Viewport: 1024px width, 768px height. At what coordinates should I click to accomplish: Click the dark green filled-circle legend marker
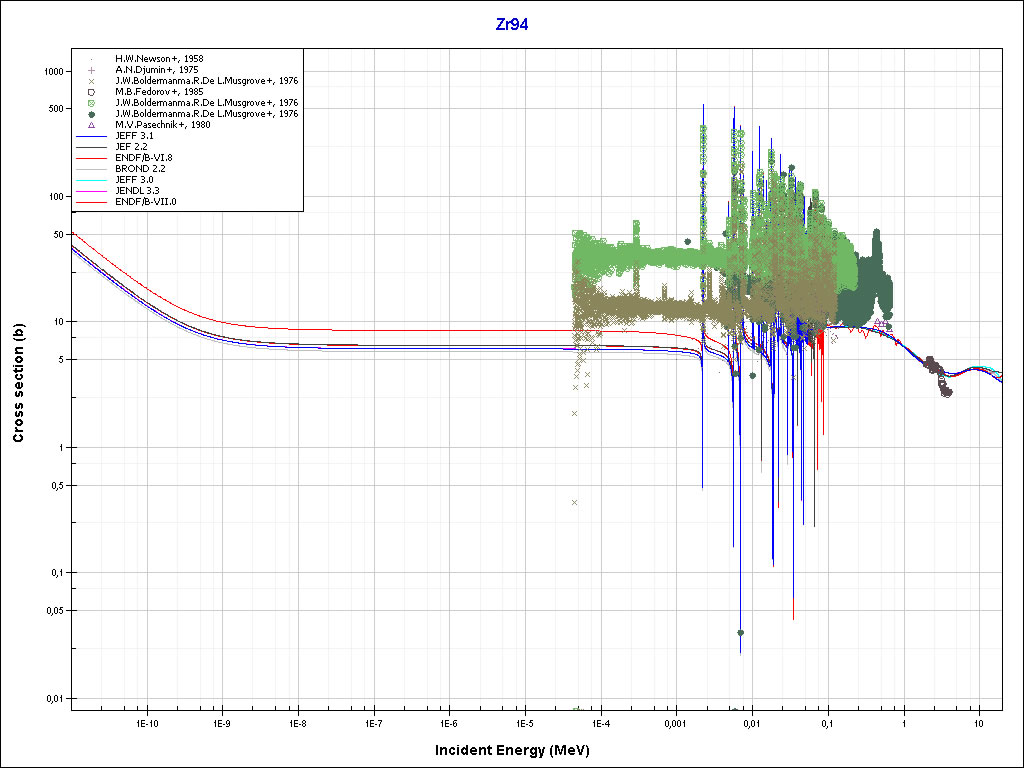click(91, 114)
